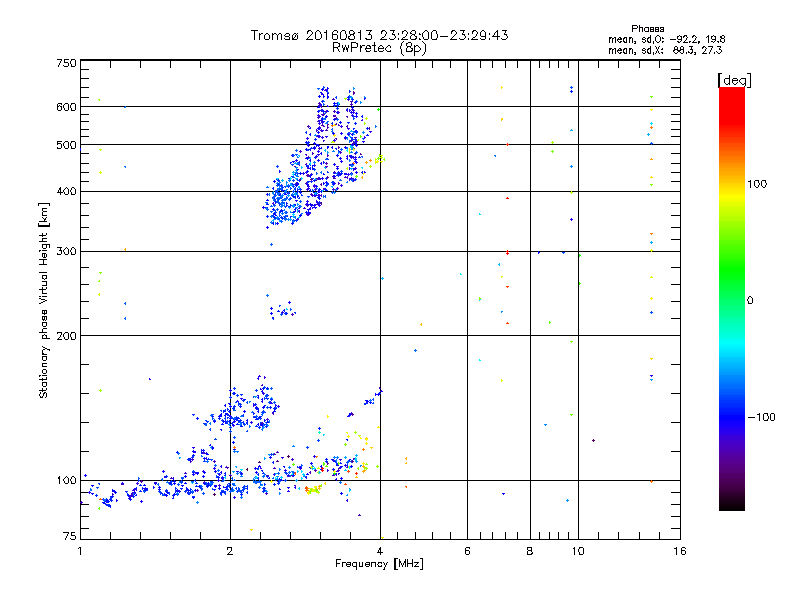Click the y-axis tick label '200'
Image resolution: width=800 pixels, height=600 pixels.
pyautogui.click(x=66, y=336)
